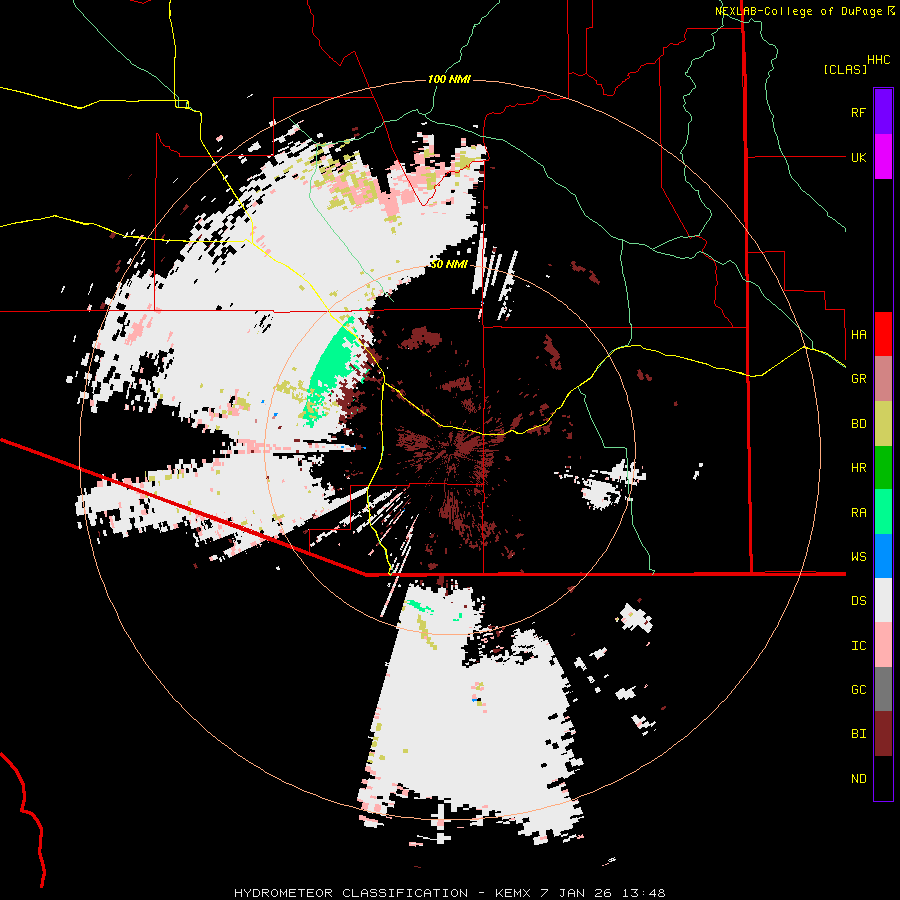Screen dimensions: 900x900
Task: Click the Hydrometeor Classification KEMX title caption
Action: (x=449, y=893)
